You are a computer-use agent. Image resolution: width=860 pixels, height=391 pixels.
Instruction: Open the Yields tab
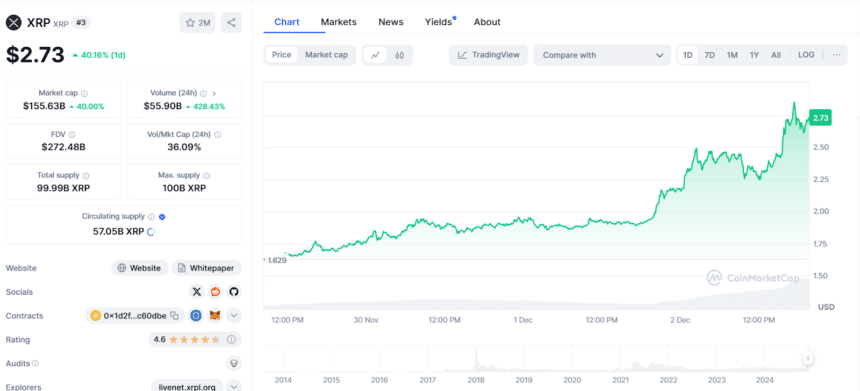pos(439,22)
